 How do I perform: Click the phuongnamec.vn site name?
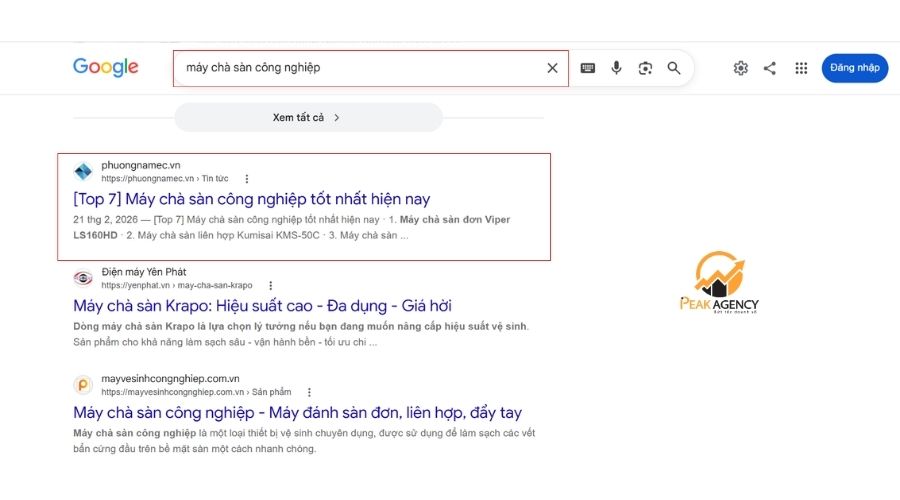(141, 165)
